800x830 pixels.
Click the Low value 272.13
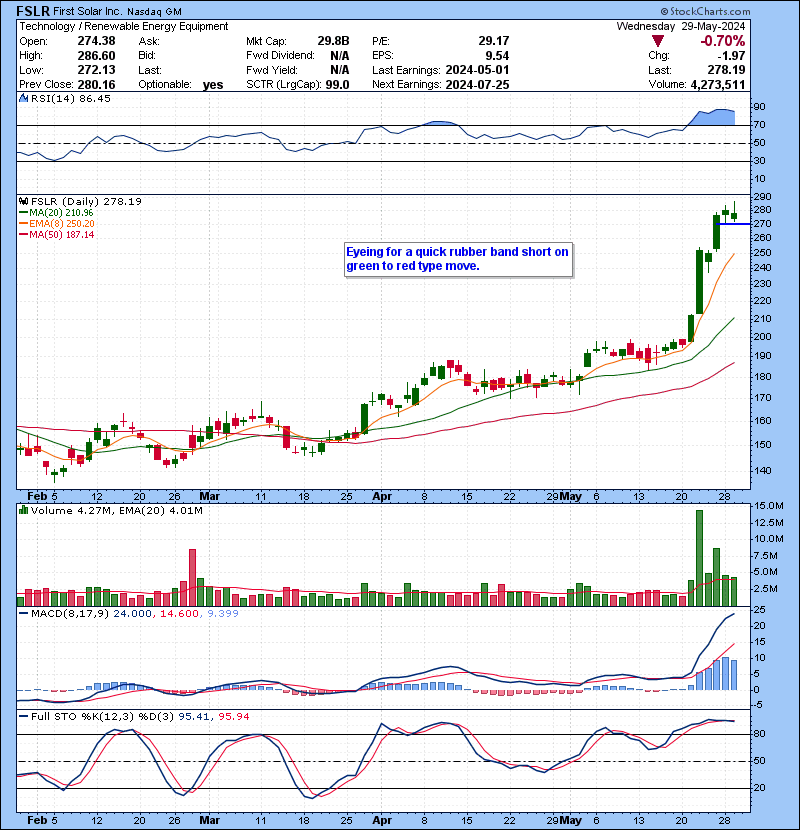pos(96,70)
